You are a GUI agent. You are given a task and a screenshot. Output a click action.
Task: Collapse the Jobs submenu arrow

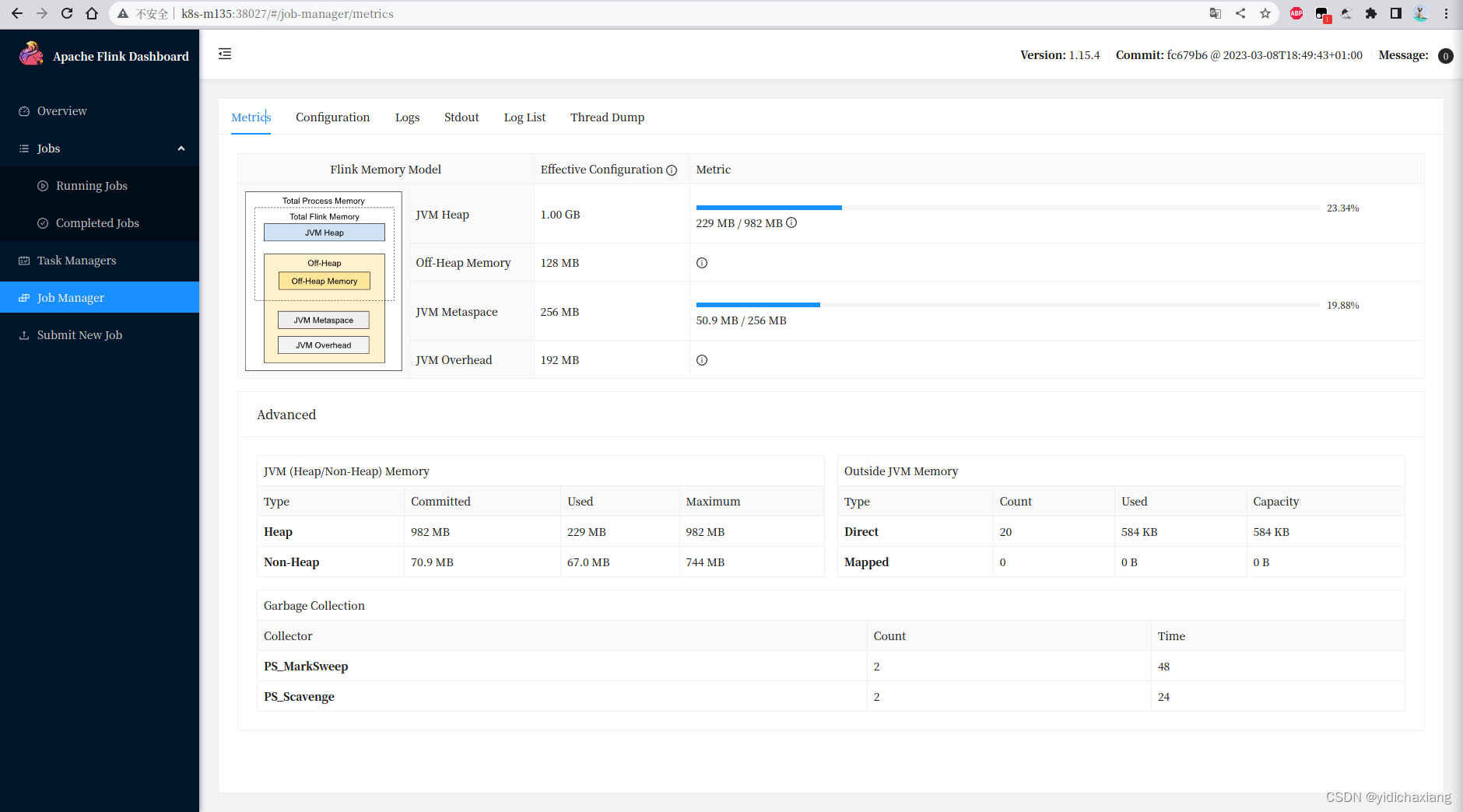(x=181, y=149)
